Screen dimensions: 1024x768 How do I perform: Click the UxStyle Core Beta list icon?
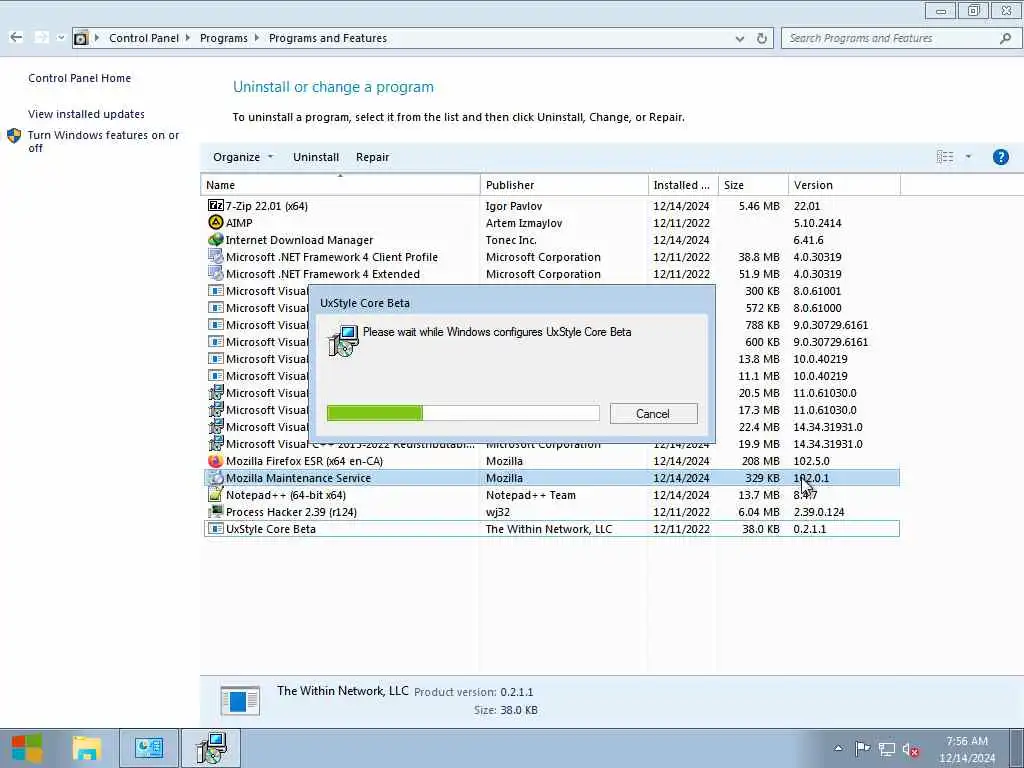[216, 528]
